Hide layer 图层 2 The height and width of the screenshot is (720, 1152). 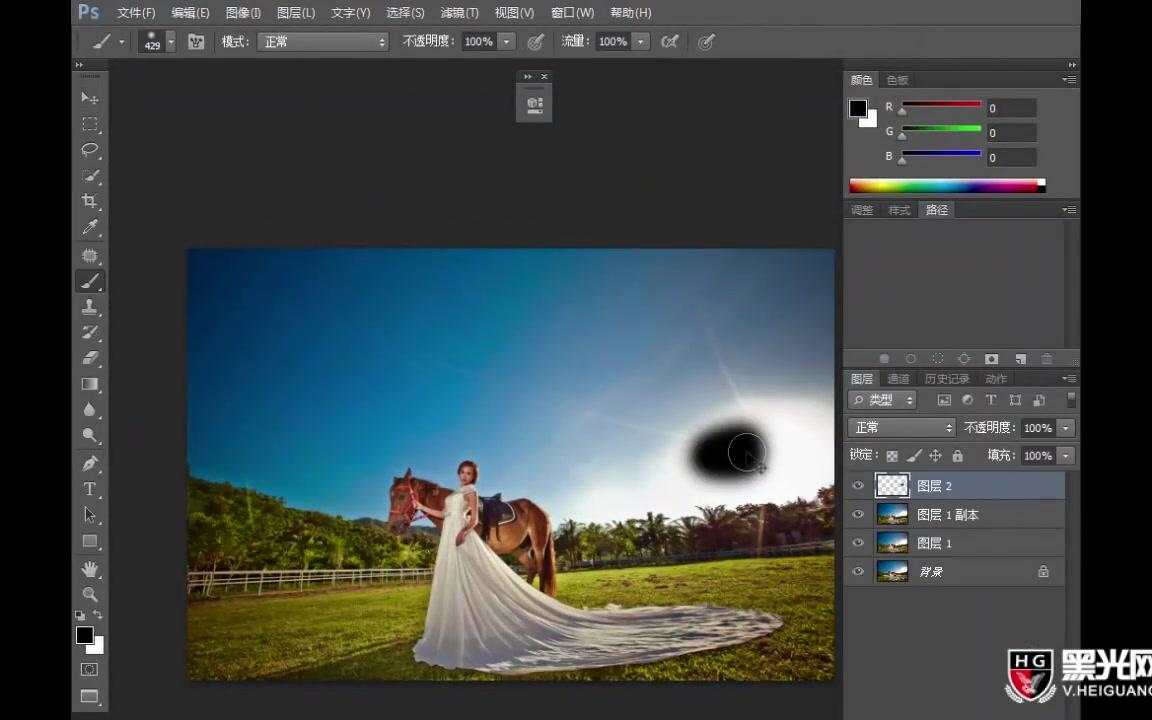[x=857, y=486]
